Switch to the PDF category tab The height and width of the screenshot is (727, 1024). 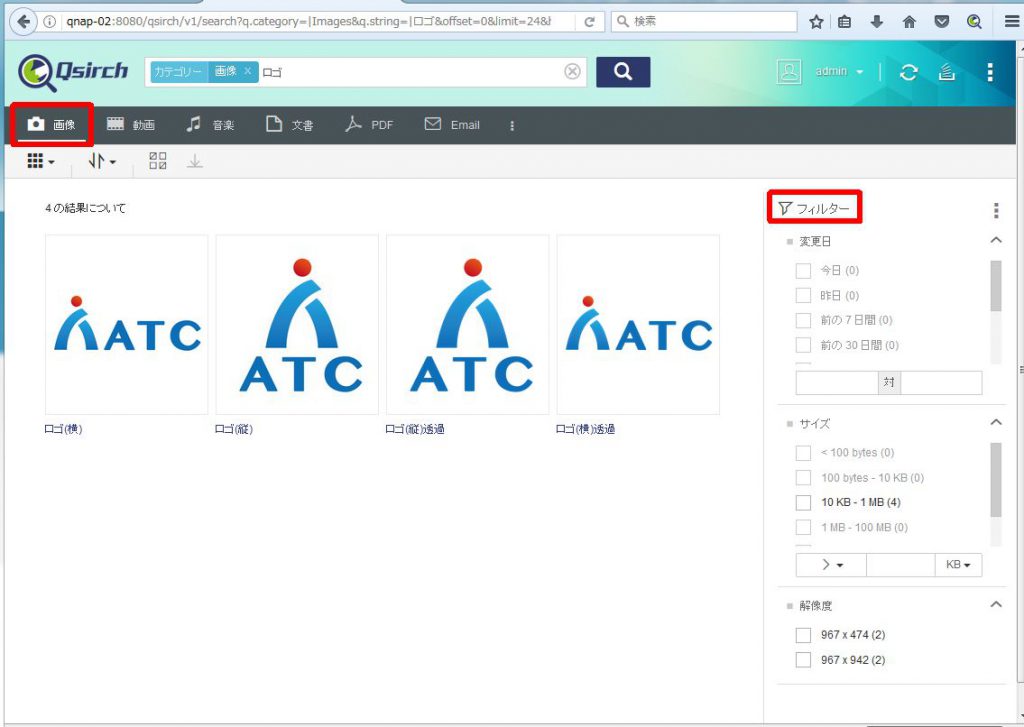point(369,125)
